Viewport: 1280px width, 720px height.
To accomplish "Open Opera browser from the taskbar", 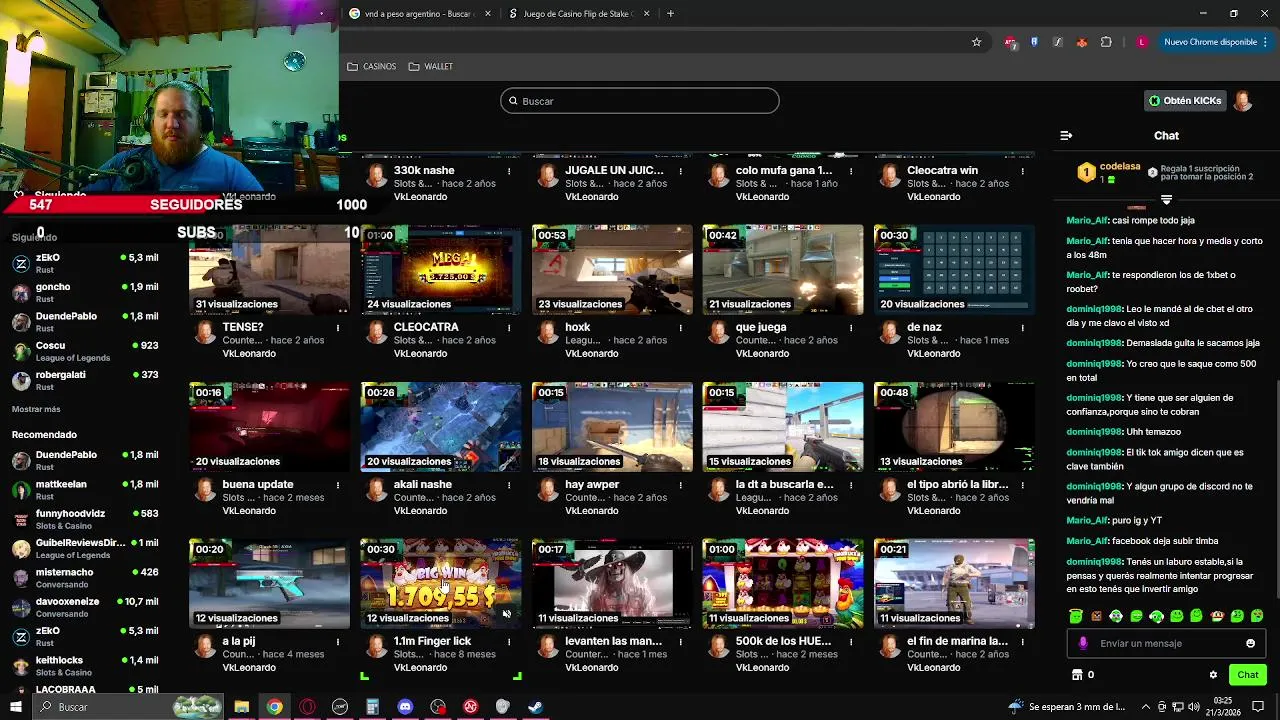I will tap(307, 707).
